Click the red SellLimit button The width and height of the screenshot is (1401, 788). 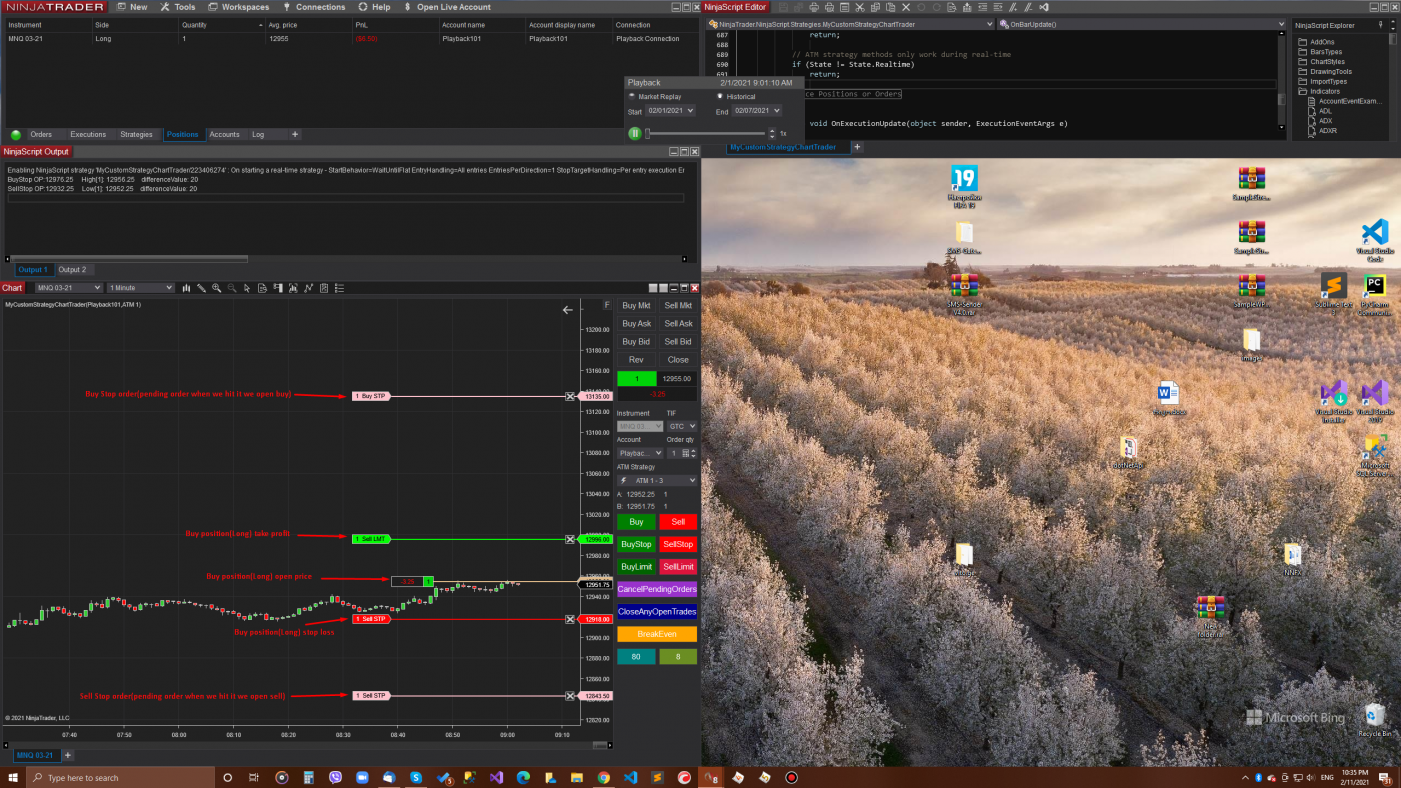[678, 567]
